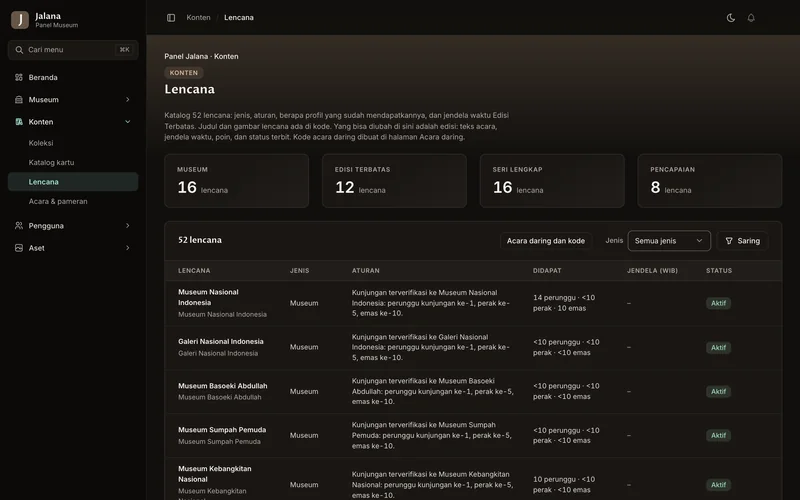Click the Jalana logo icon
The image size is (800, 500).
tap(20, 20)
